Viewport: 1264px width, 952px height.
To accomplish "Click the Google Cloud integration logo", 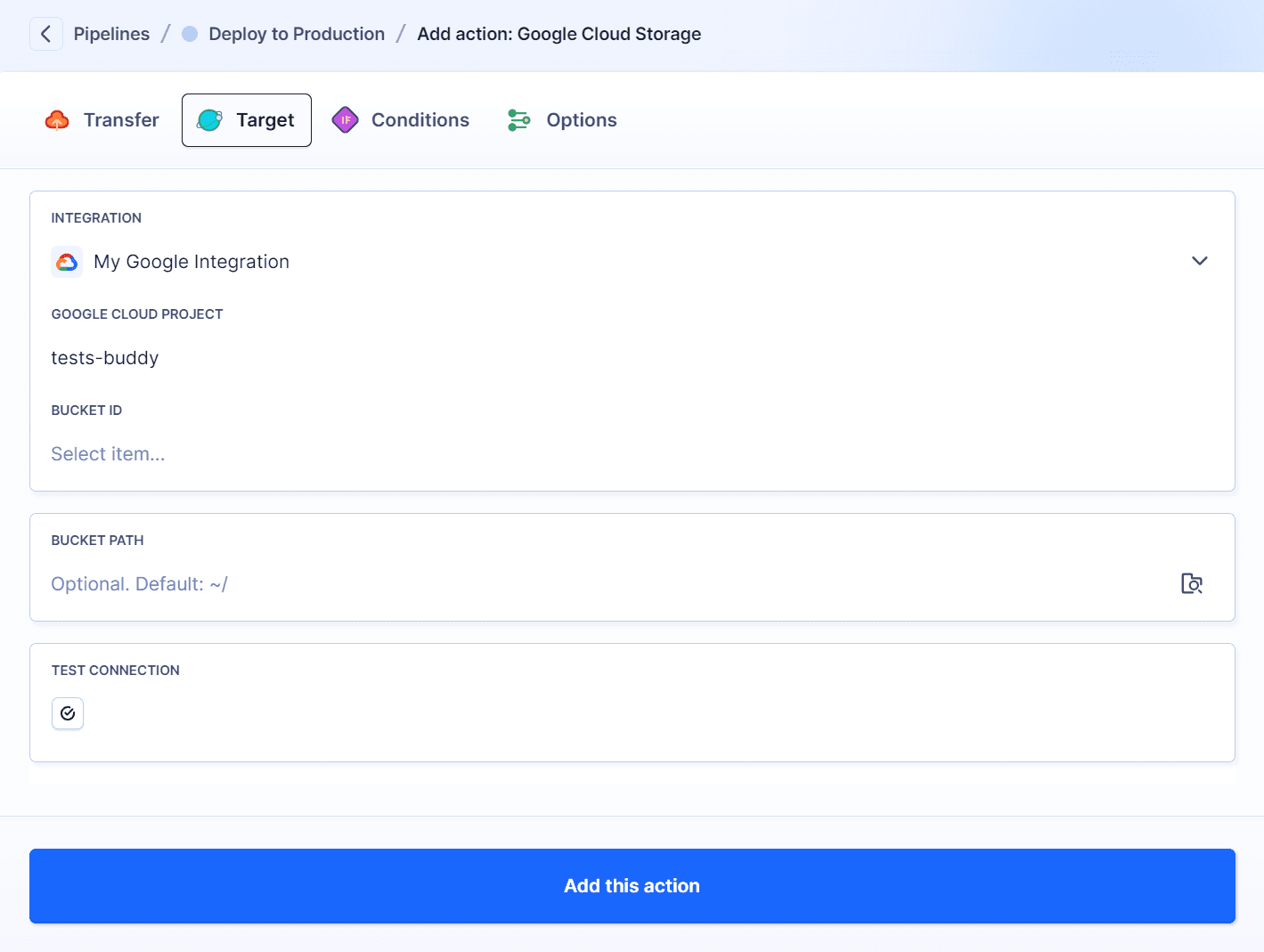I will point(67,261).
